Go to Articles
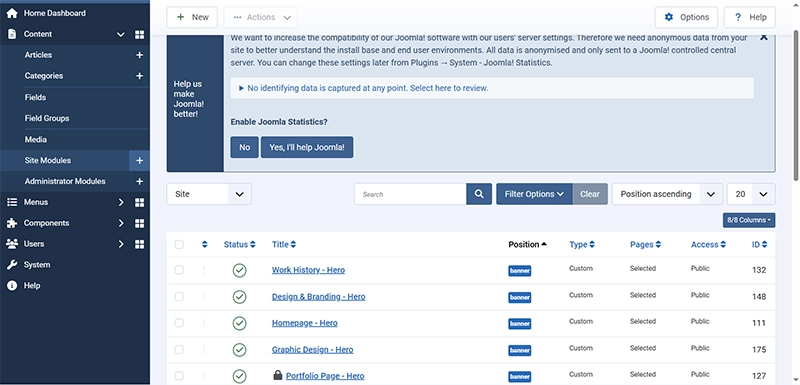The height and width of the screenshot is (385, 800). pos(38,55)
